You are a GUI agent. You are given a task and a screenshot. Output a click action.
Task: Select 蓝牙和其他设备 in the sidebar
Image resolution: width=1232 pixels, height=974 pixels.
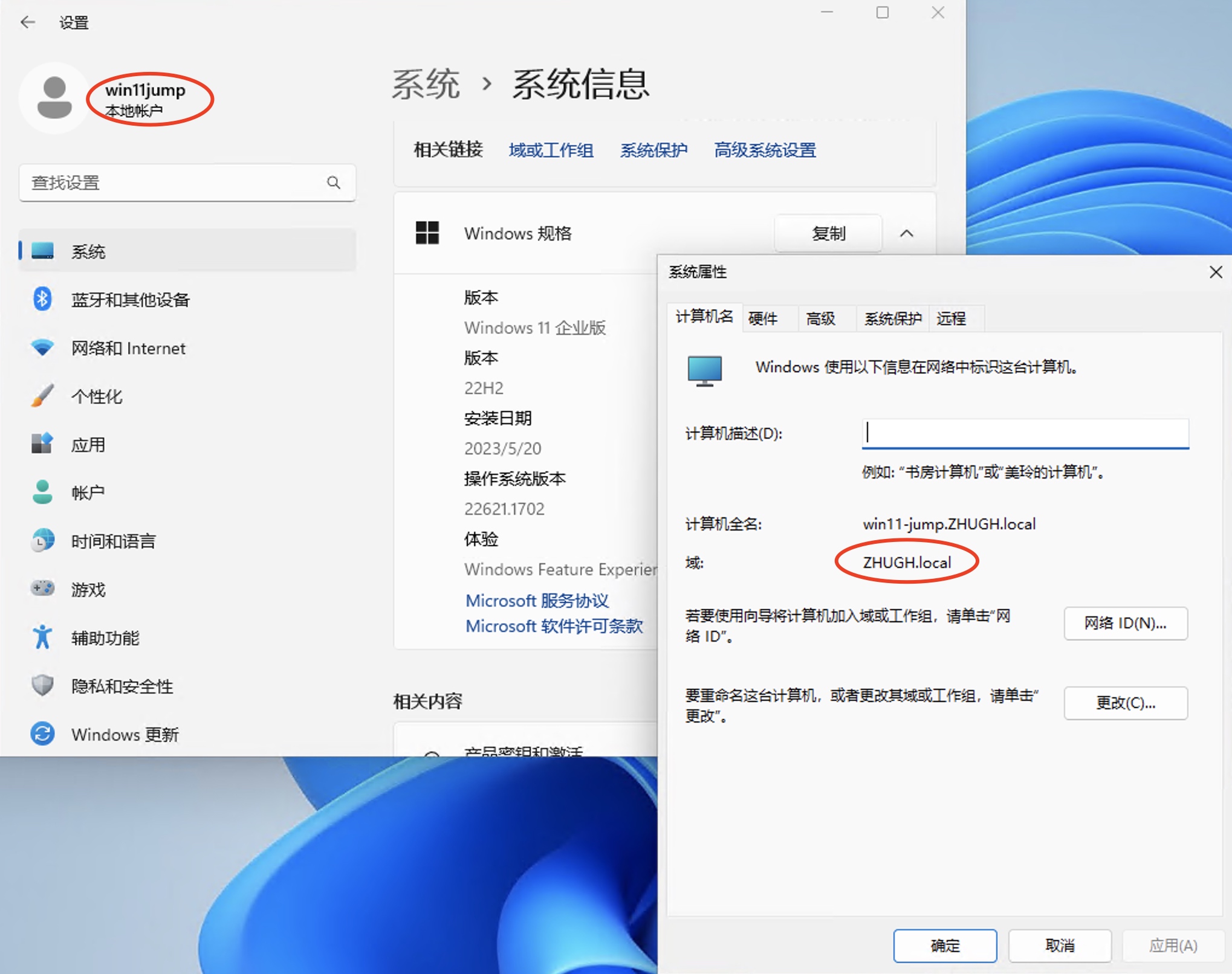click(x=187, y=299)
